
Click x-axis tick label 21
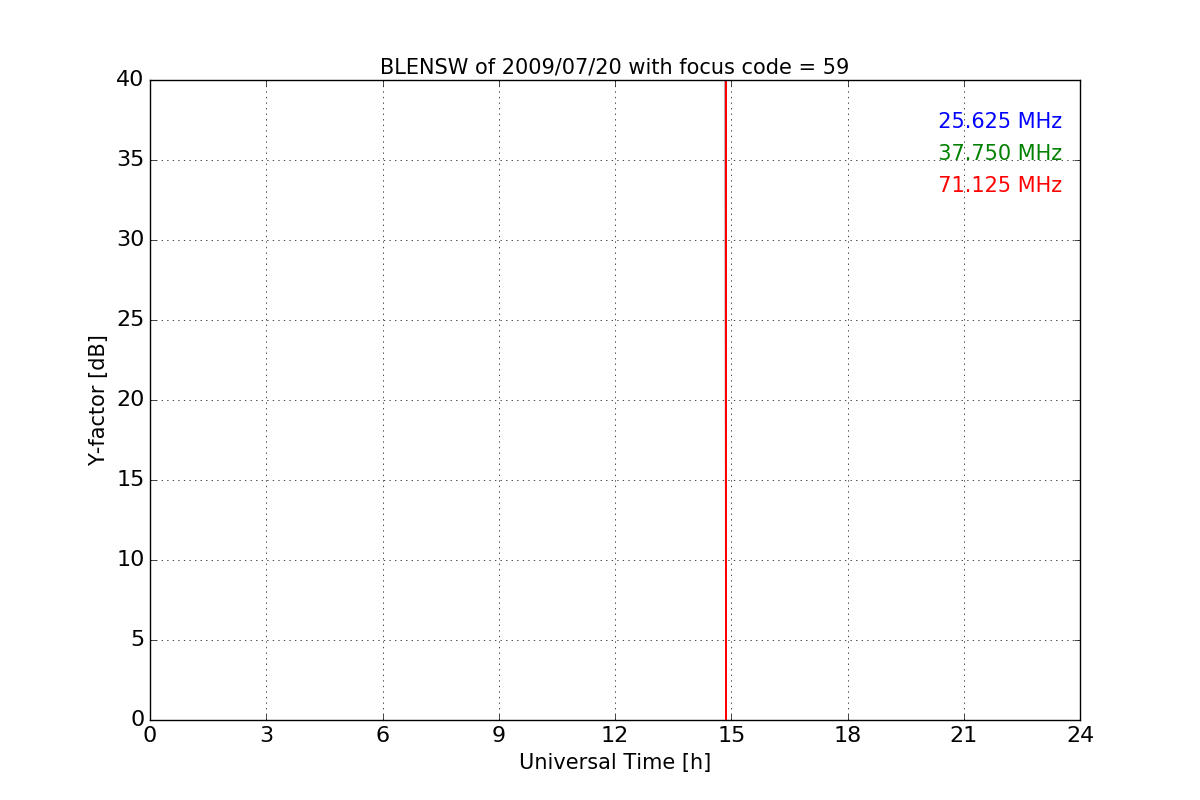pyautogui.click(x=964, y=735)
